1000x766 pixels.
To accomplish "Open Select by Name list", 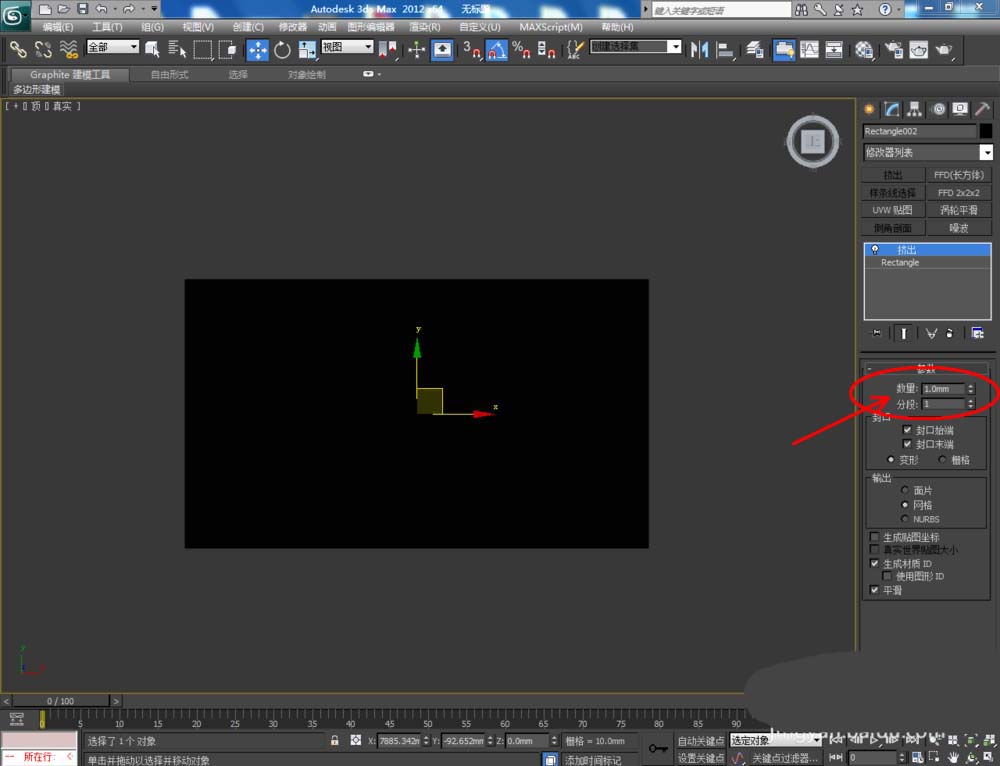I will pyautogui.click(x=177, y=49).
